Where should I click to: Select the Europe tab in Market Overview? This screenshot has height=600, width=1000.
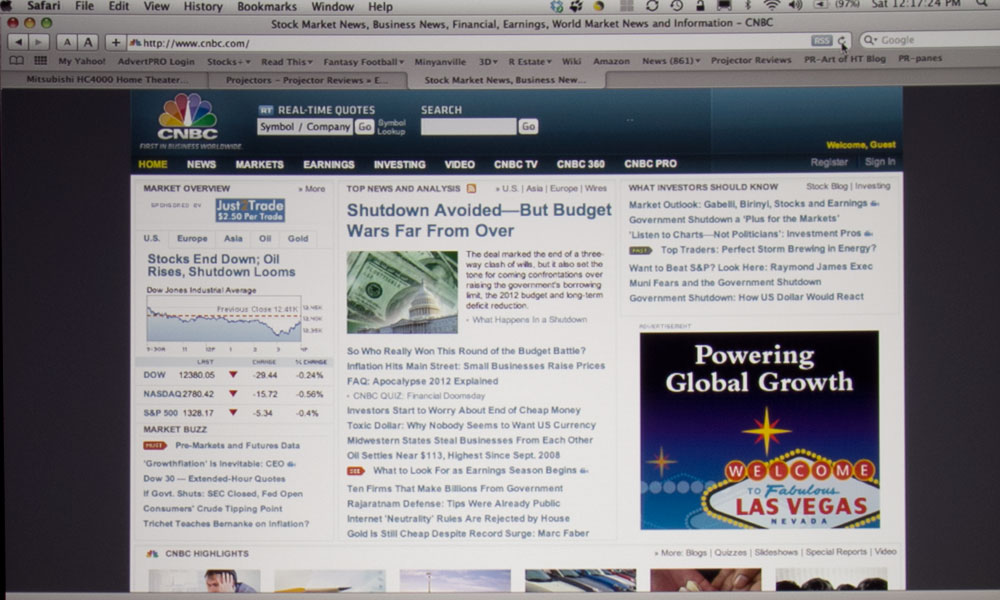click(x=192, y=238)
